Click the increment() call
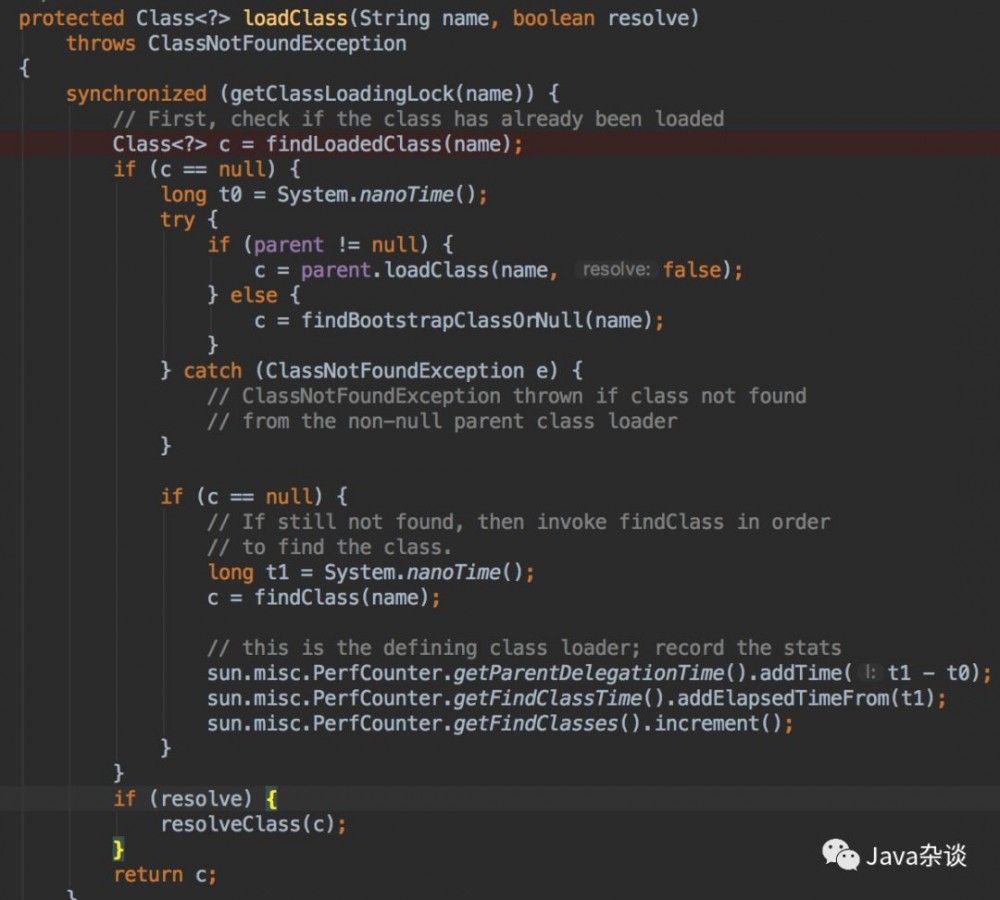The image size is (1000, 900). pos(717,723)
